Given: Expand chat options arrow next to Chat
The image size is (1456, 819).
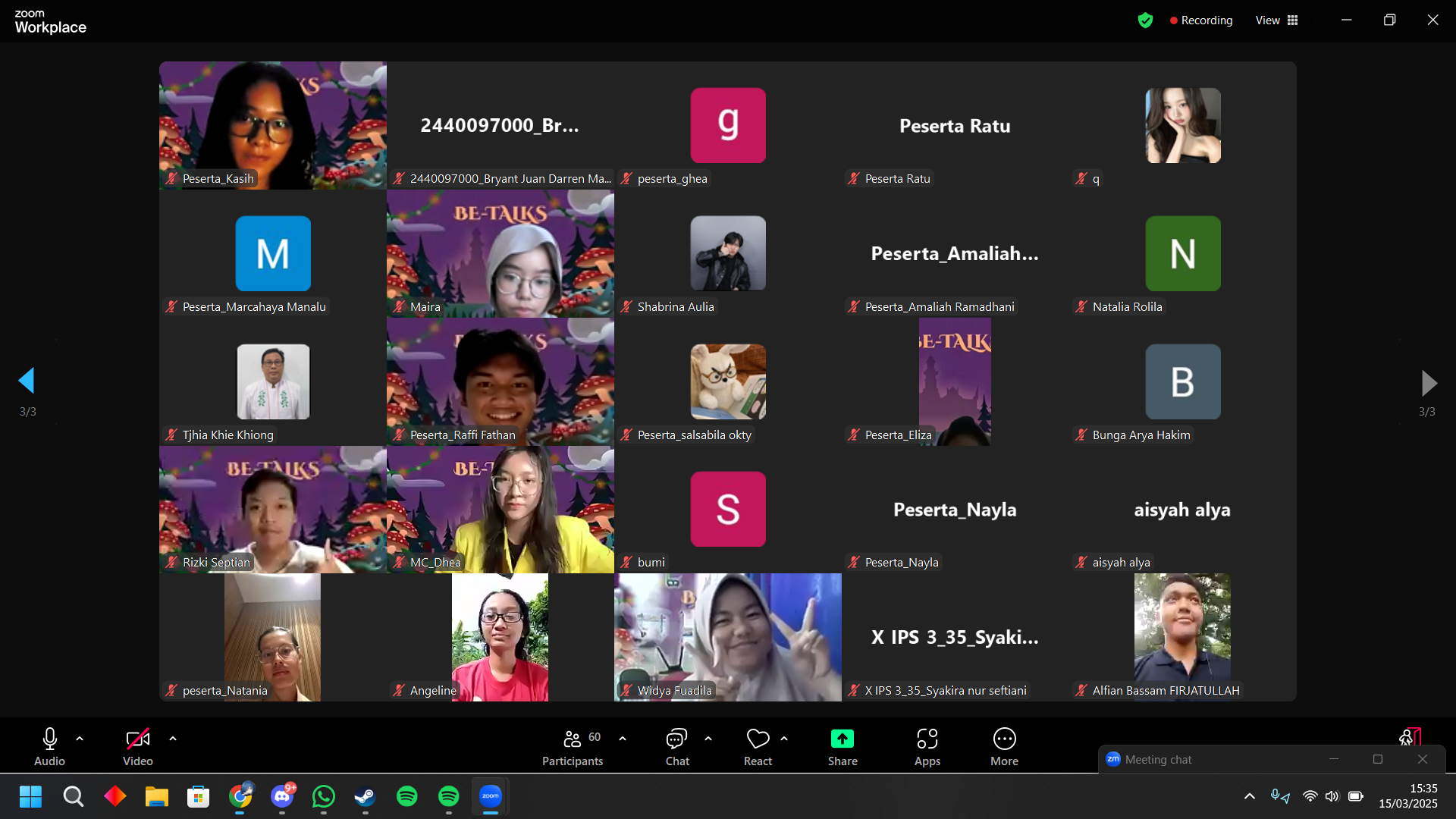Looking at the screenshot, I should point(708,738).
